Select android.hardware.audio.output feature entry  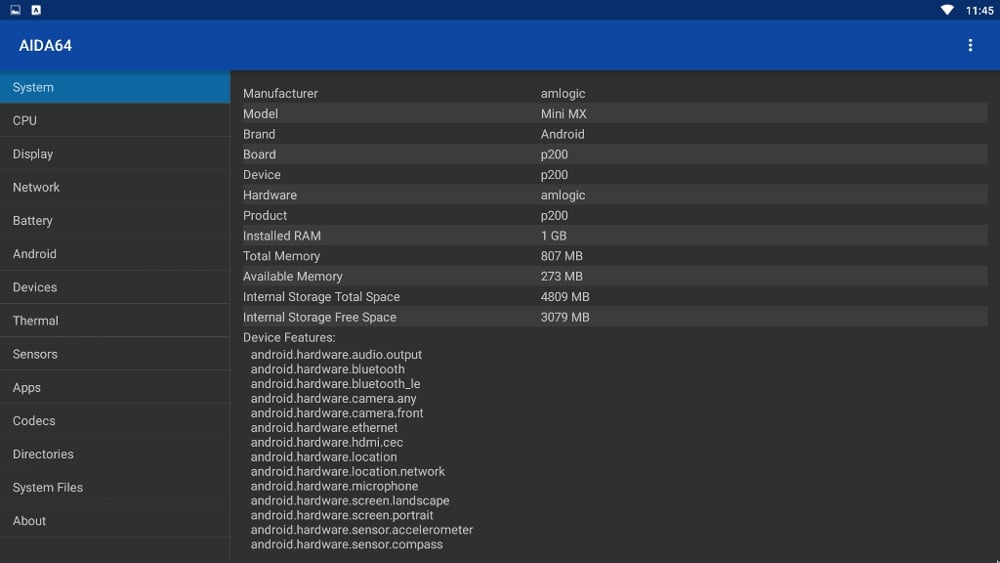[x=336, y=355]
